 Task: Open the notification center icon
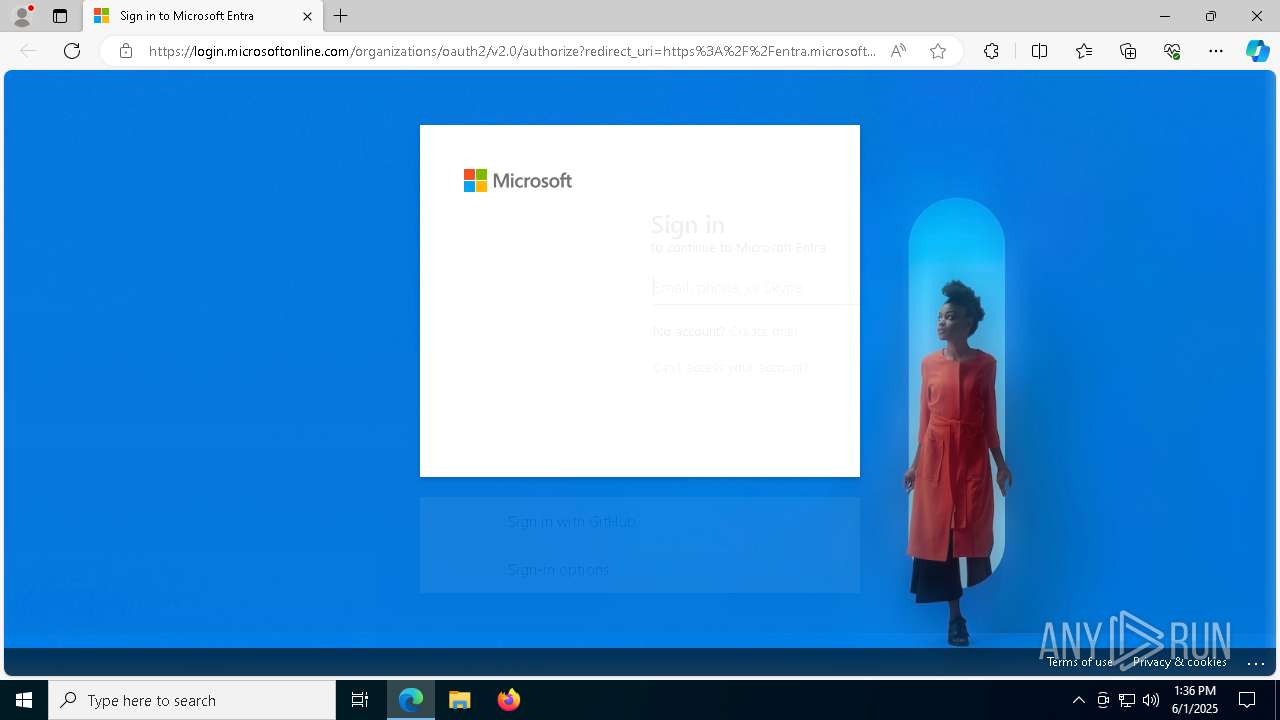[x=1247, y=700]
